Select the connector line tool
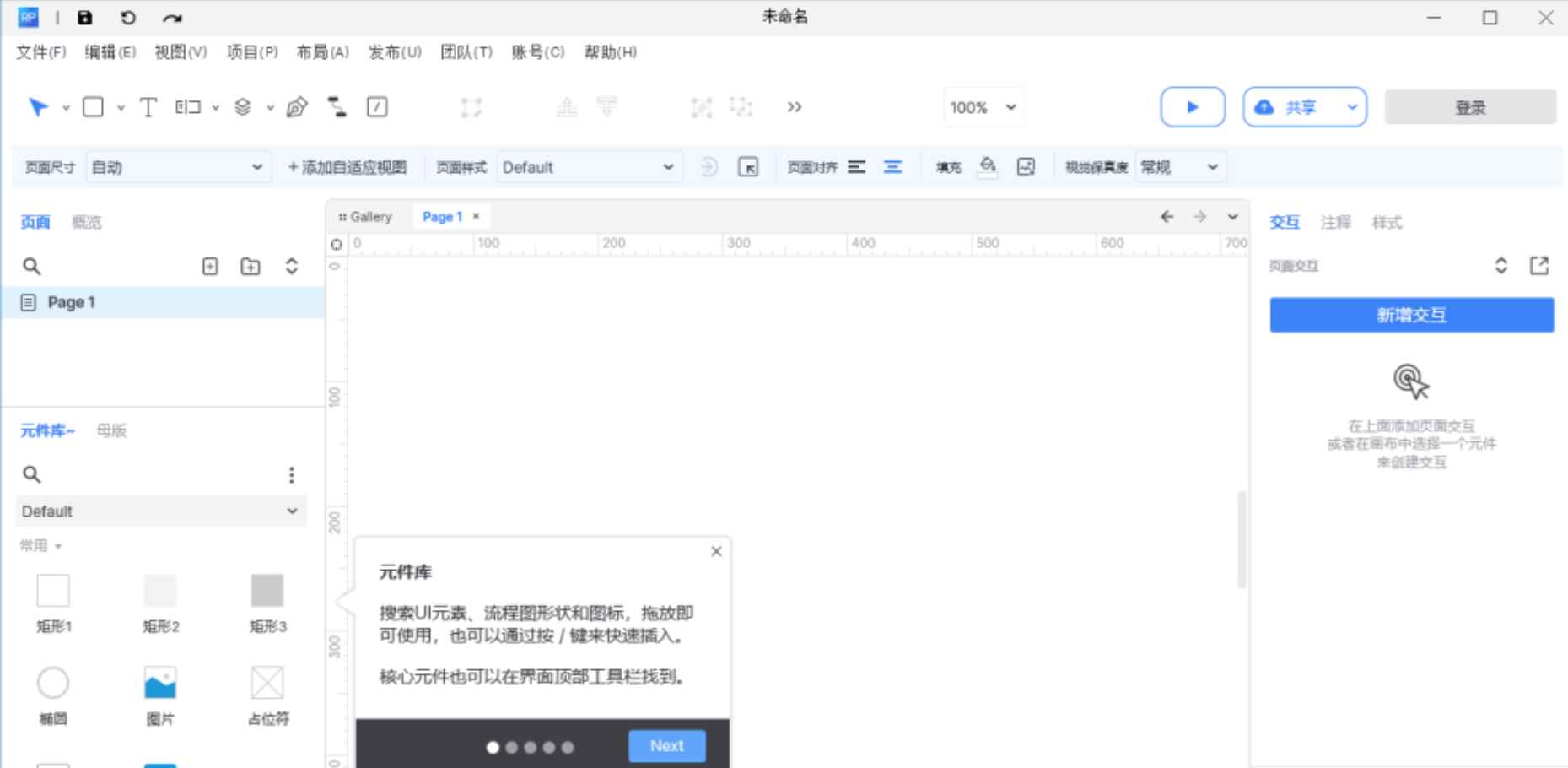 [337, 107]
